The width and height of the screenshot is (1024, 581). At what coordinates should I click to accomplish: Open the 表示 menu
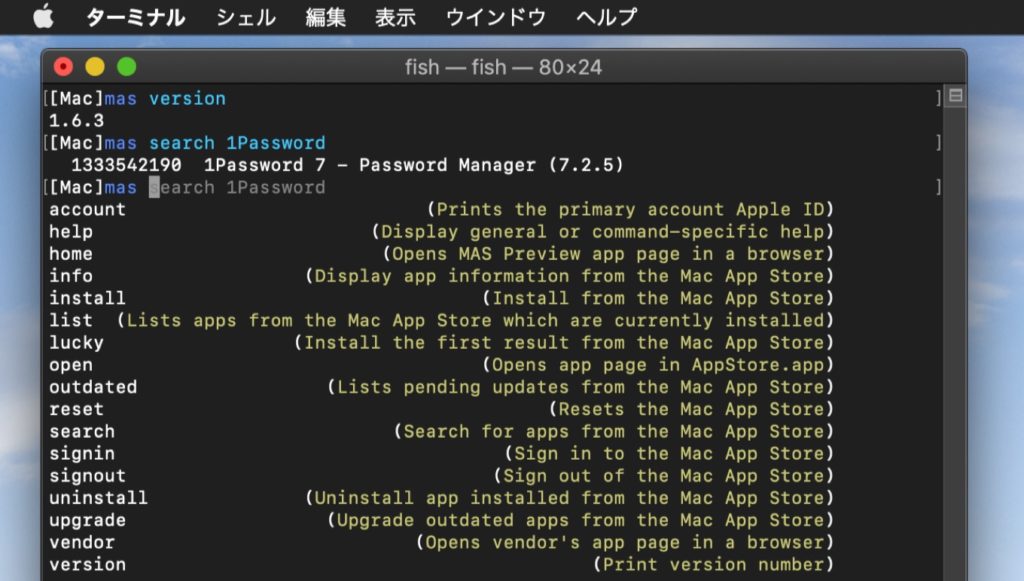coord(395,17)
